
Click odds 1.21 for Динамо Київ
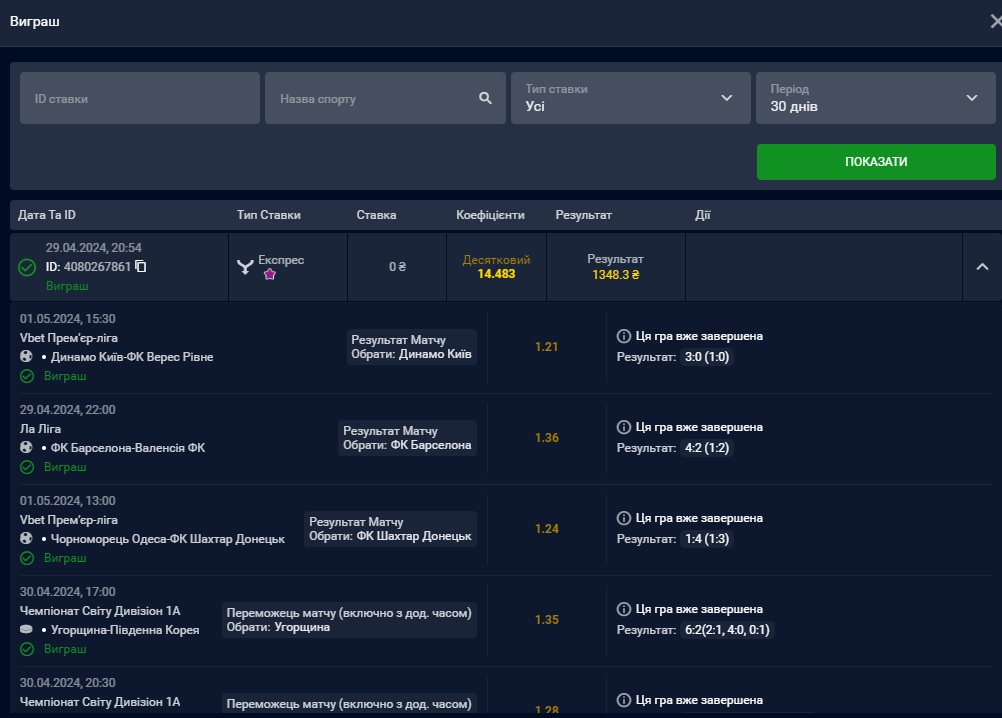[546, 347]
